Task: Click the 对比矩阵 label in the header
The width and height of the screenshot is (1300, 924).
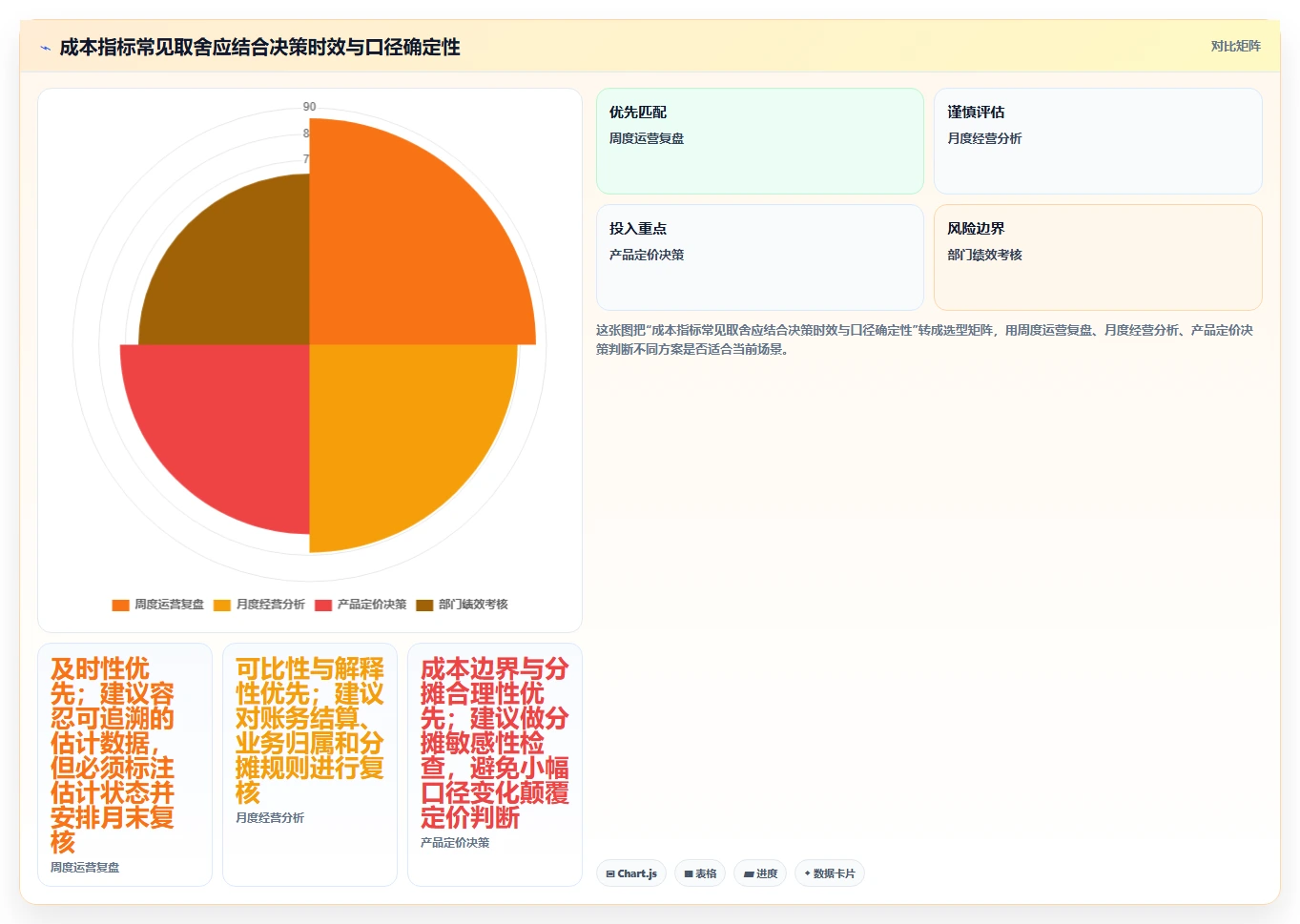Action: pos(1235,46)
